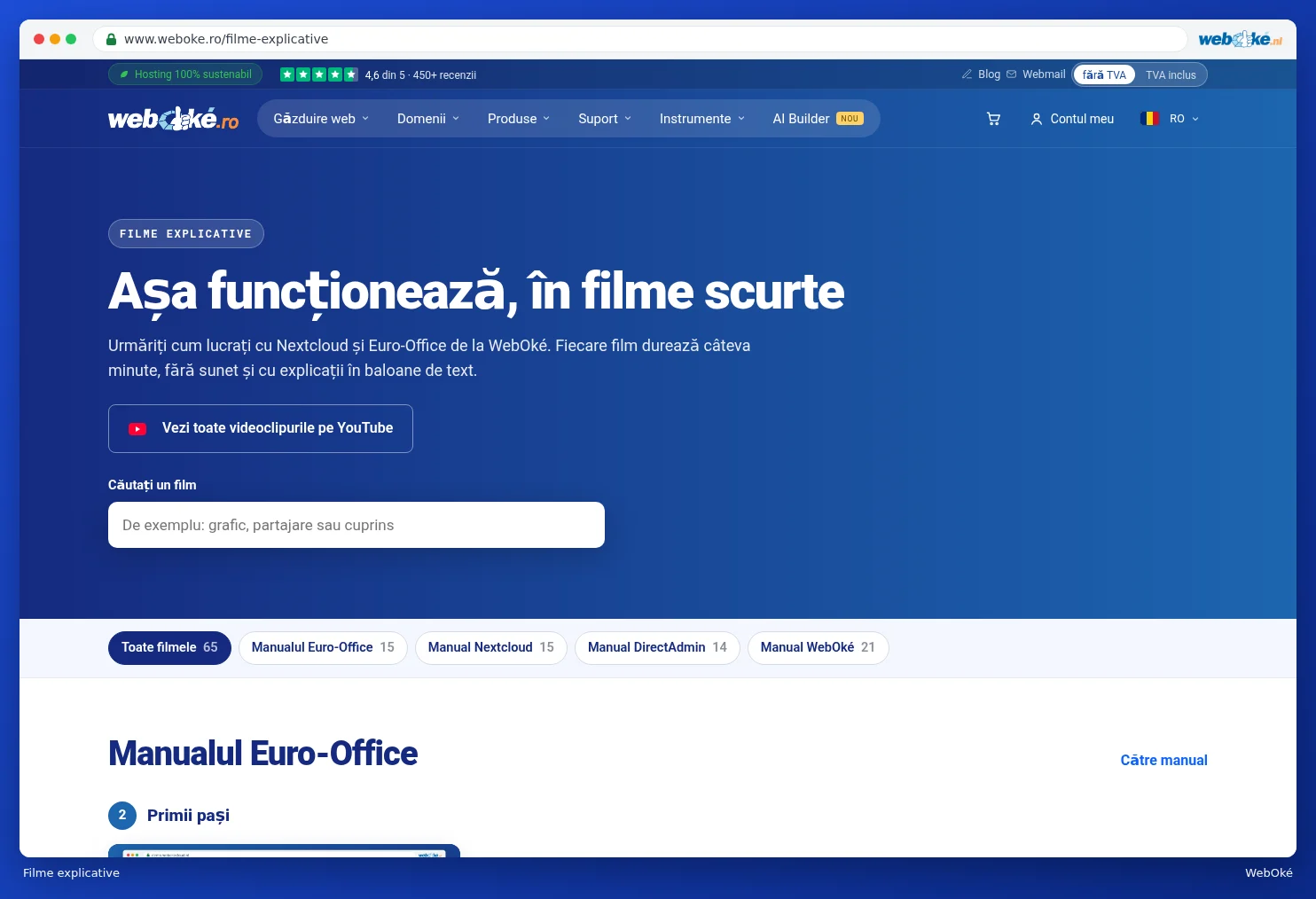Open the first video thumbnail under Primii pași
This screenshot has width=1316, height=899.
tap(284, 851)
